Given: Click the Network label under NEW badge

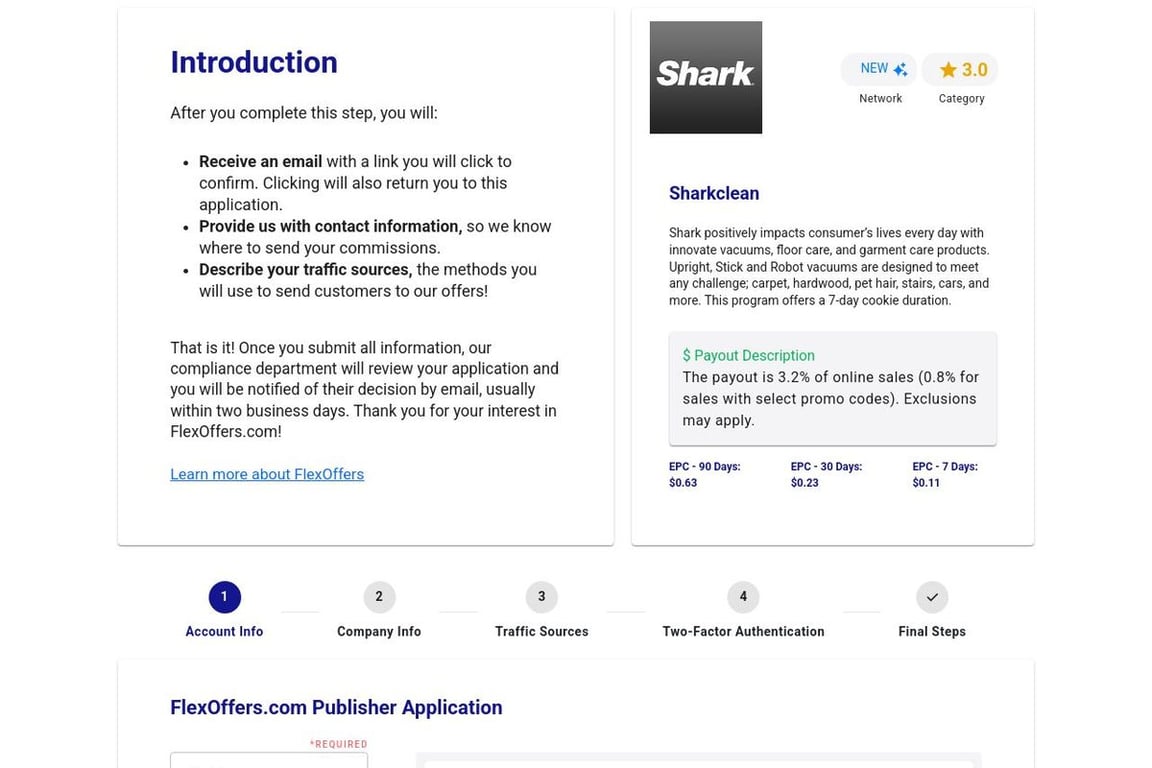Looking at the screenshot, I should point(880,98).
